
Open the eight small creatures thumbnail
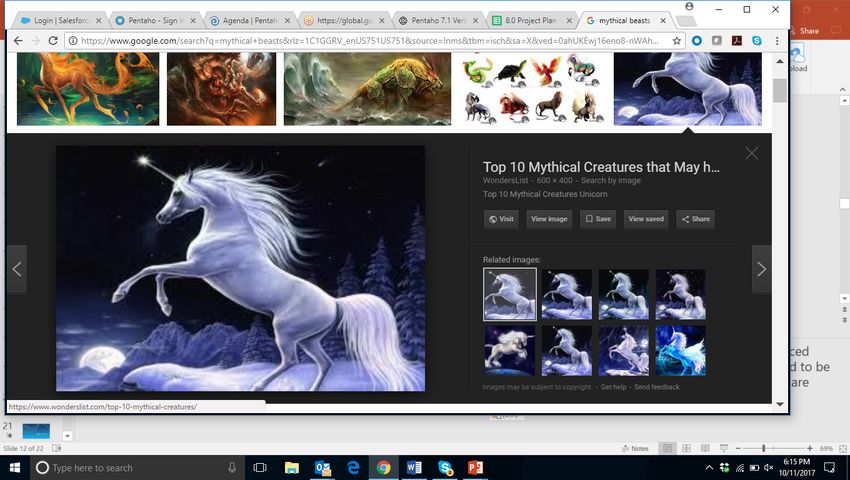[x=532, y=89]
